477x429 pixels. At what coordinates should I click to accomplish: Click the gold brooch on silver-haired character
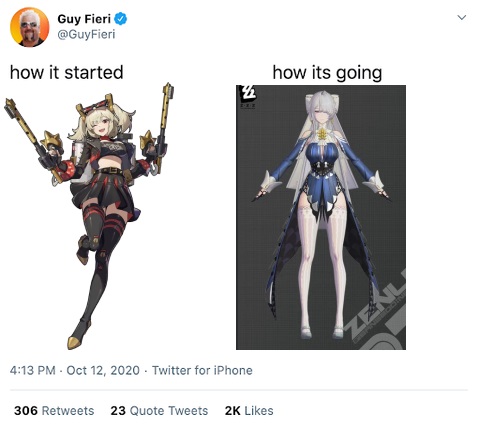tap(321, 134)
